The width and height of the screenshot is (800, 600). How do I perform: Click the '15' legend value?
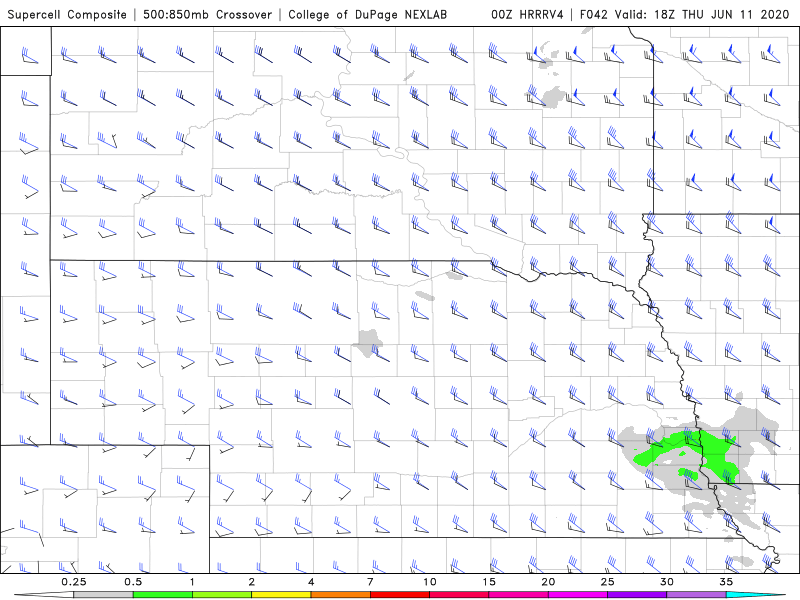point(488,582)
